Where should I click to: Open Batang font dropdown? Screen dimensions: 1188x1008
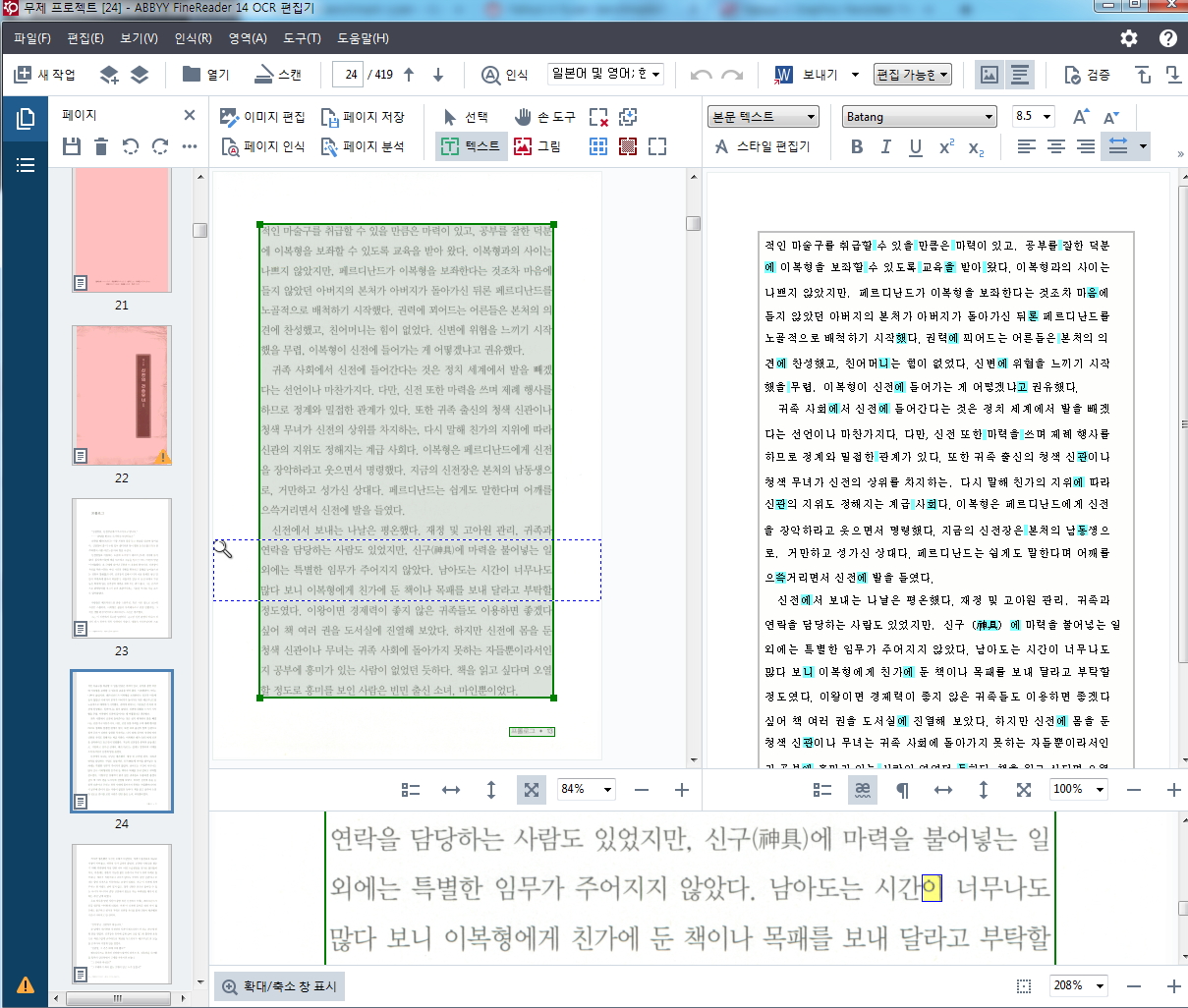(x=920, y=117)
